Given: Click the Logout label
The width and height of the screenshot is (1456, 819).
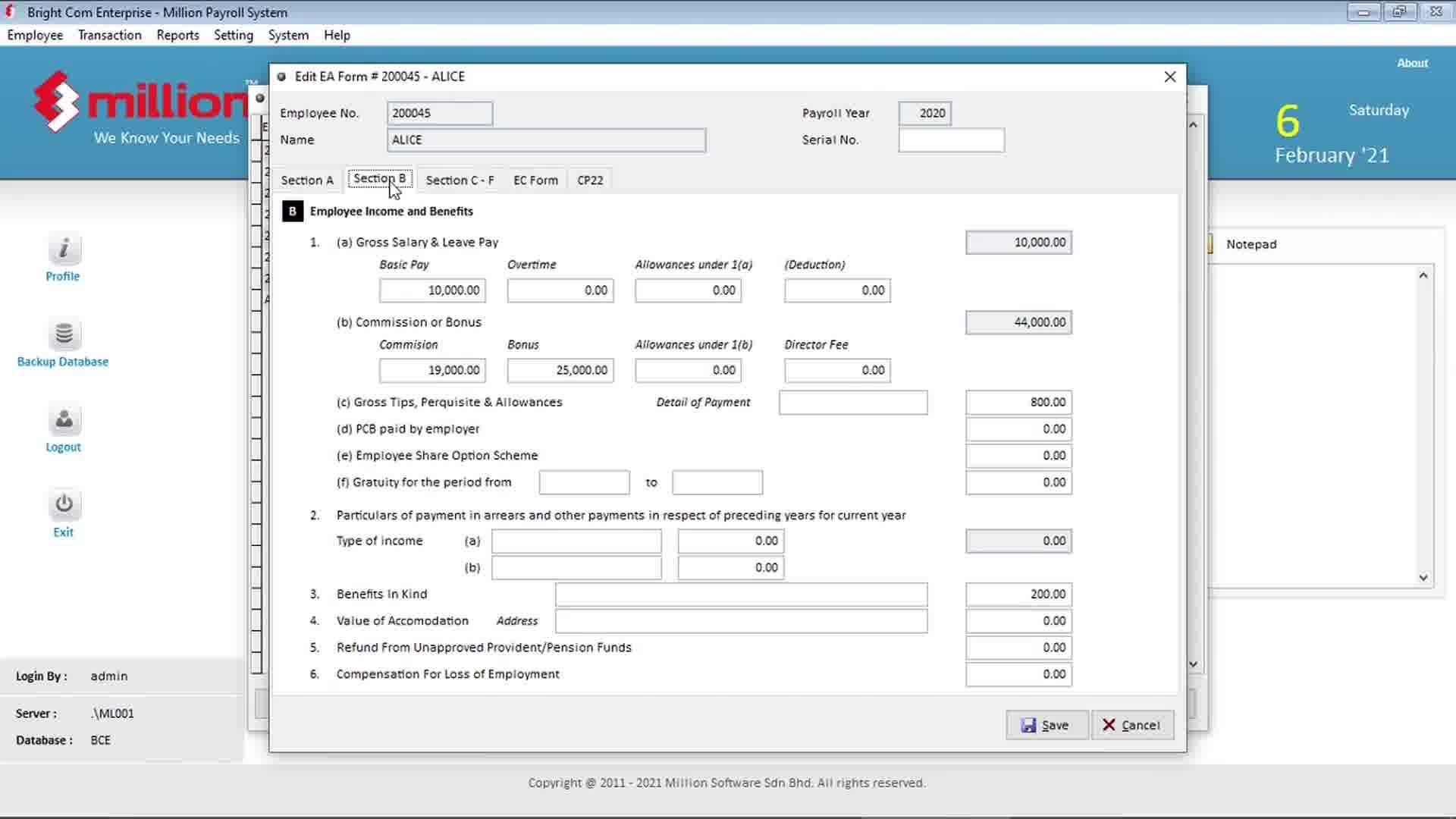Looking at the screenshot, I should [x=63, y=447].
